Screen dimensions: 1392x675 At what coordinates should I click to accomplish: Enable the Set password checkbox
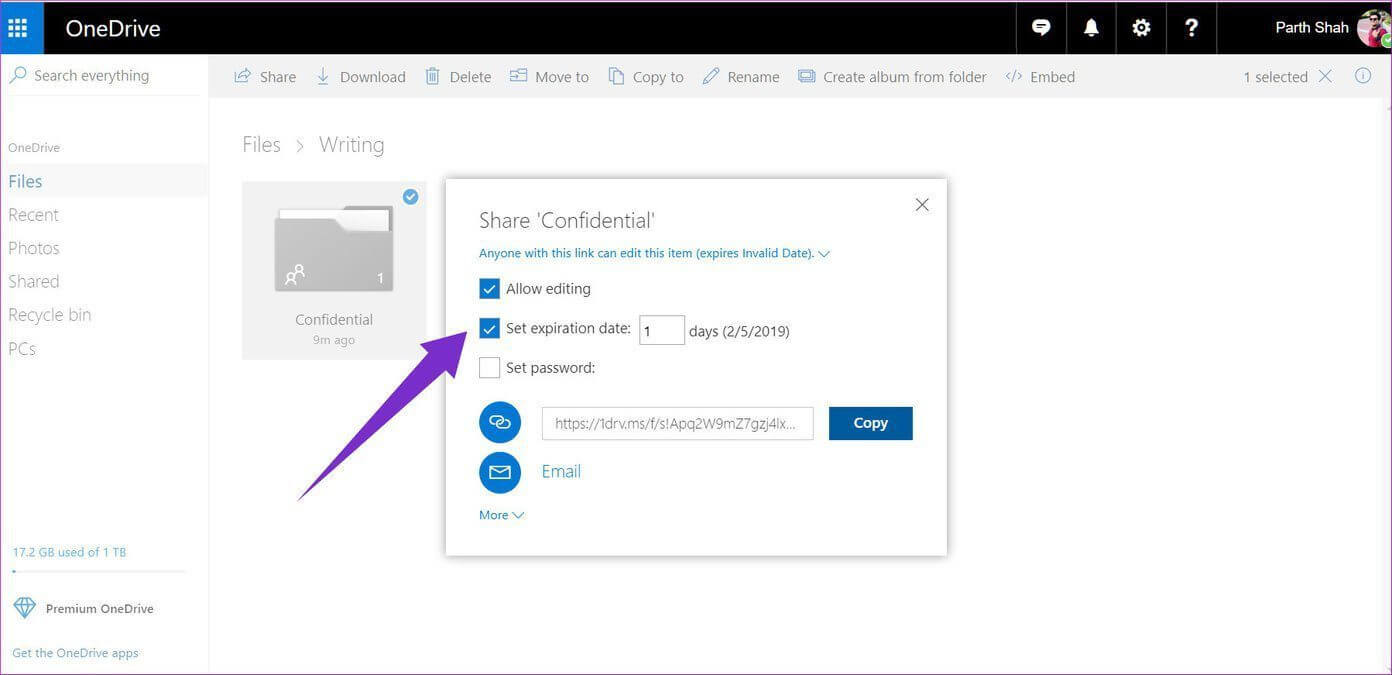point(489,368)
